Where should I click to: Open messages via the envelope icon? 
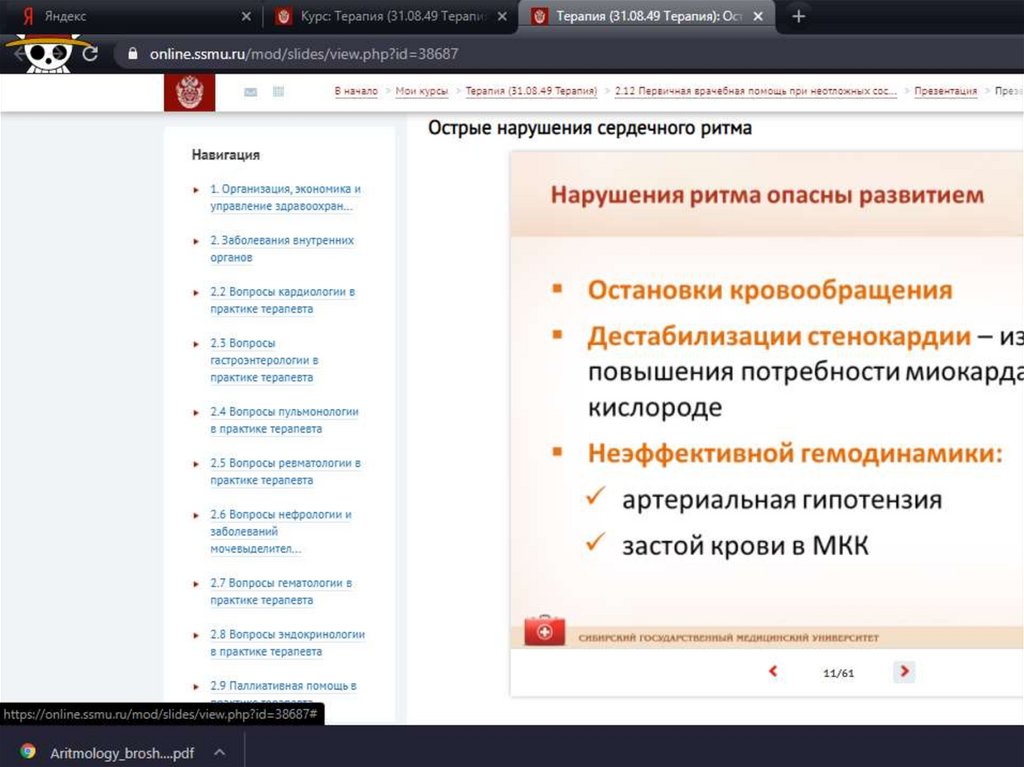tap(250, 92)
